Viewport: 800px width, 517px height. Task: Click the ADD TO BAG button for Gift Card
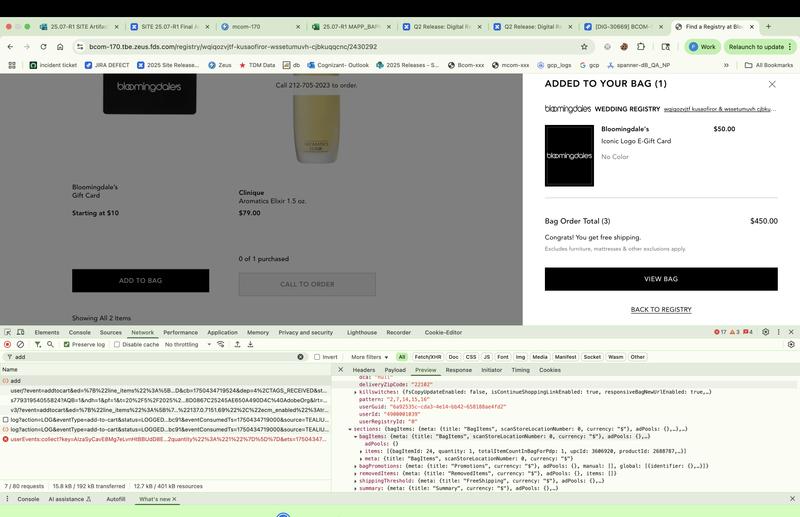click(x=140, y=281)
